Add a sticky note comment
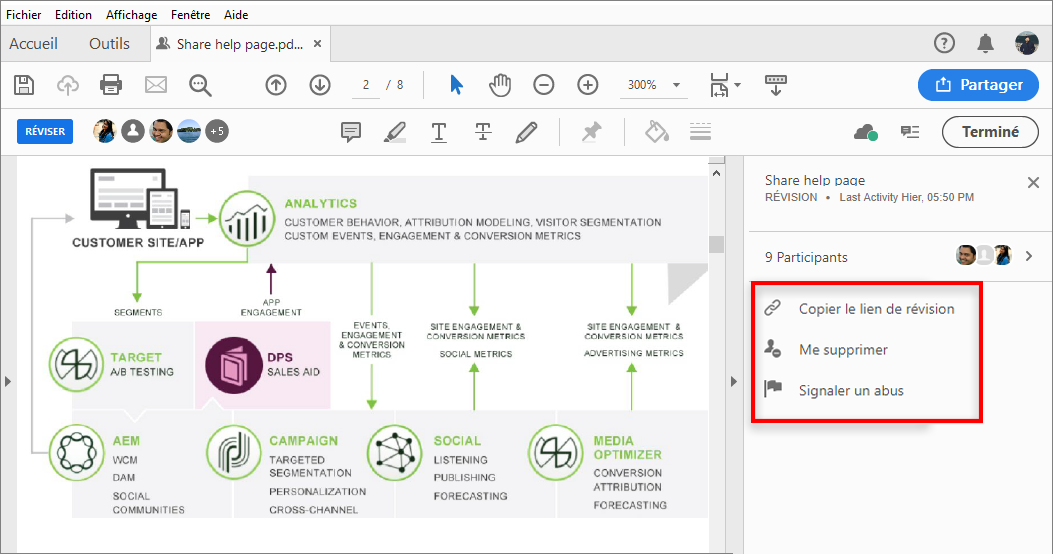 [x=351, y=132]
